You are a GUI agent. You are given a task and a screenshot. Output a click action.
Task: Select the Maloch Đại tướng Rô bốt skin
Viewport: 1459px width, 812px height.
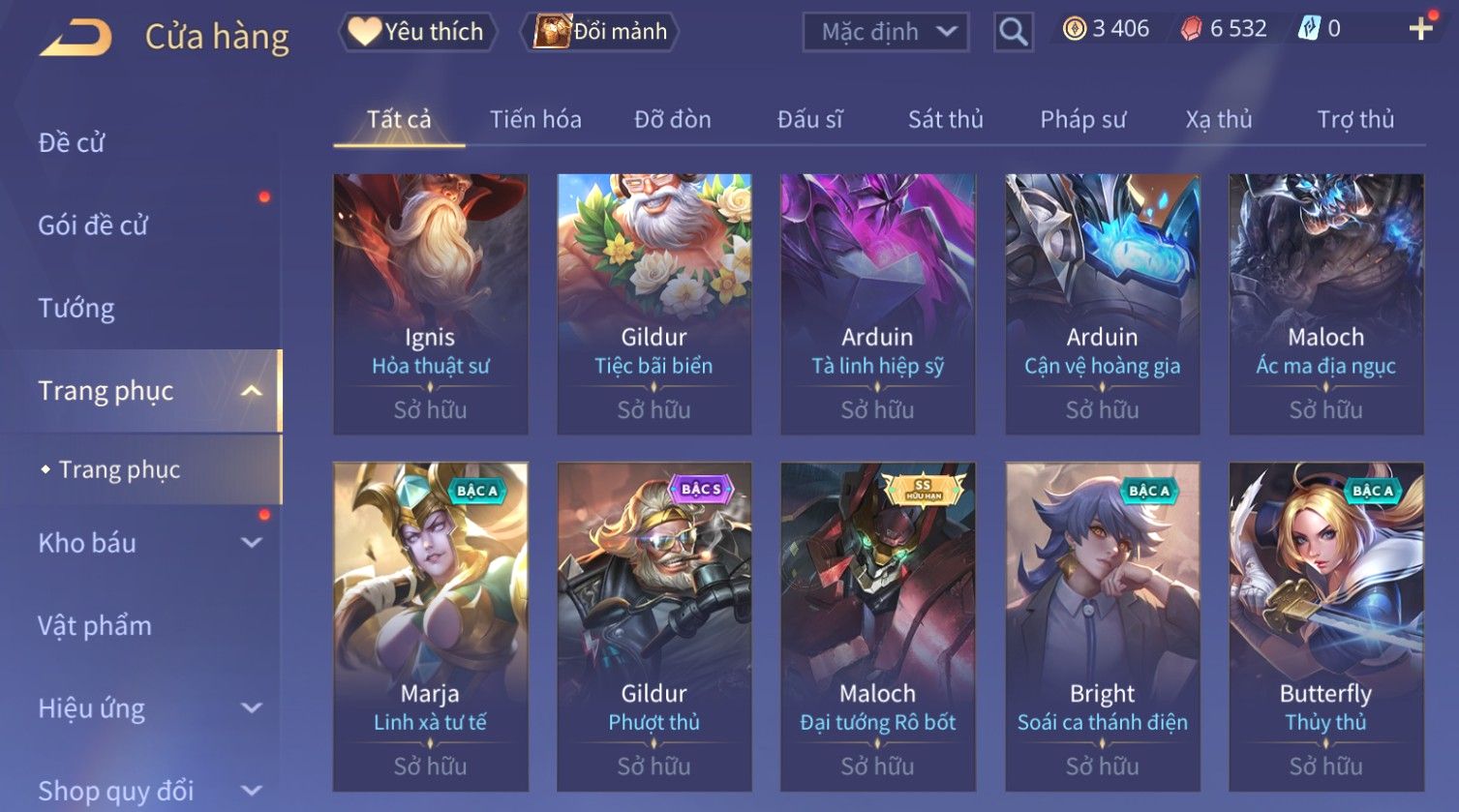pos(877,626)
